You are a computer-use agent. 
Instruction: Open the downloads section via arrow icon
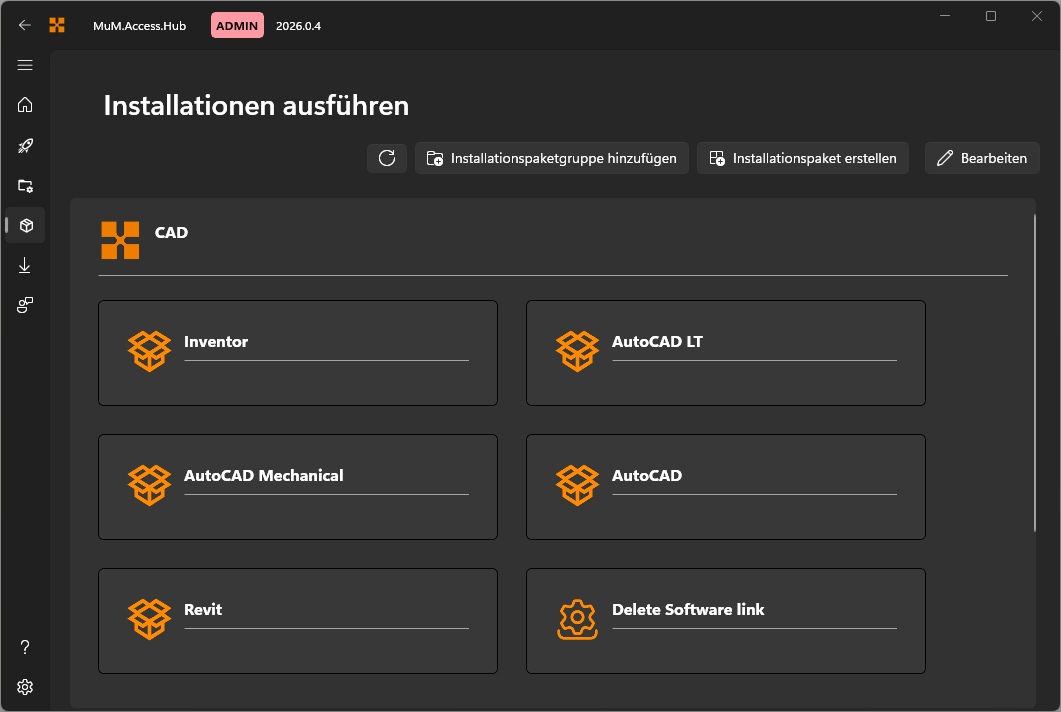(25, 265)
